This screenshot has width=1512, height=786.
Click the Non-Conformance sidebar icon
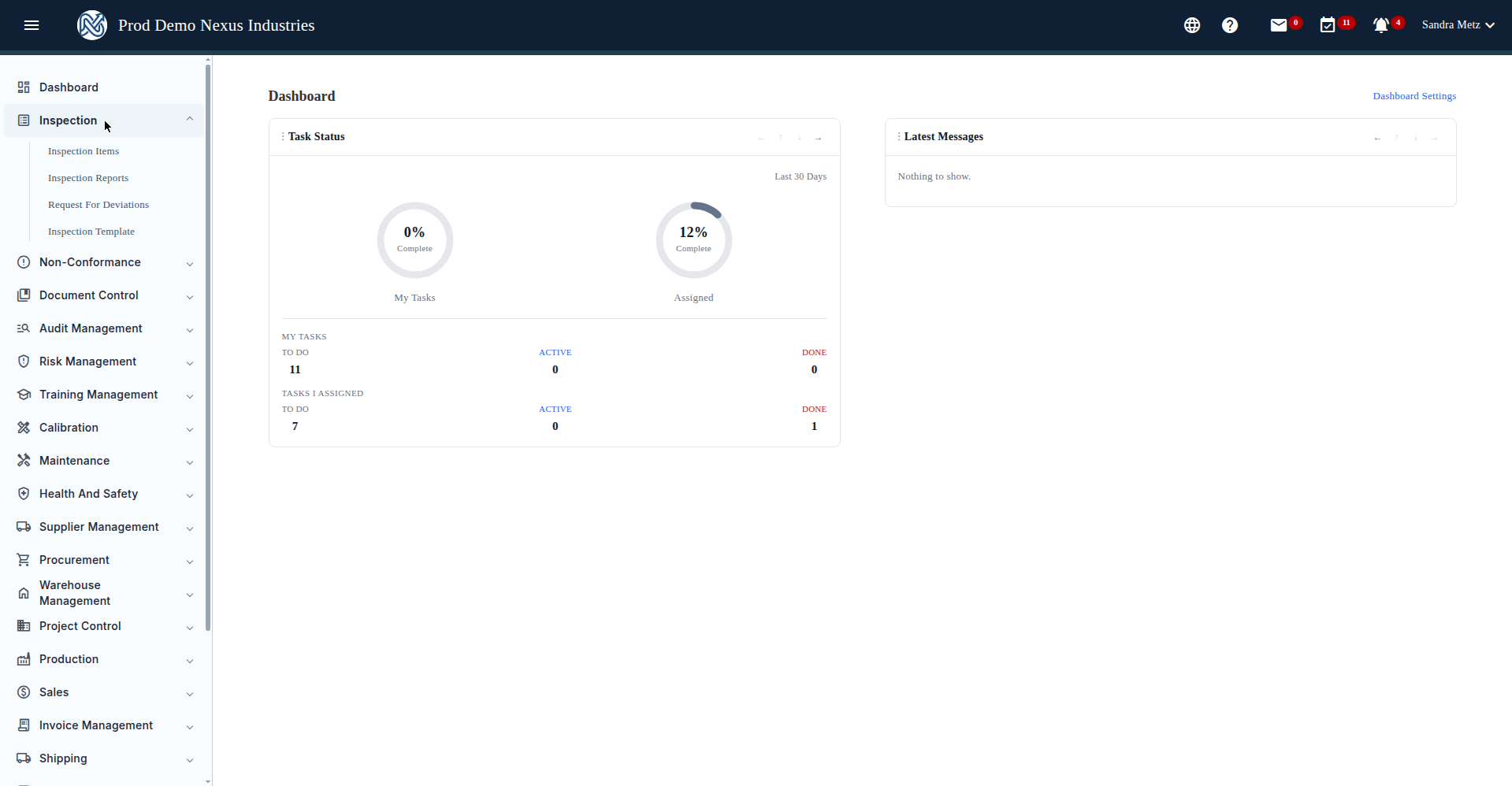(x=24, y=262)
